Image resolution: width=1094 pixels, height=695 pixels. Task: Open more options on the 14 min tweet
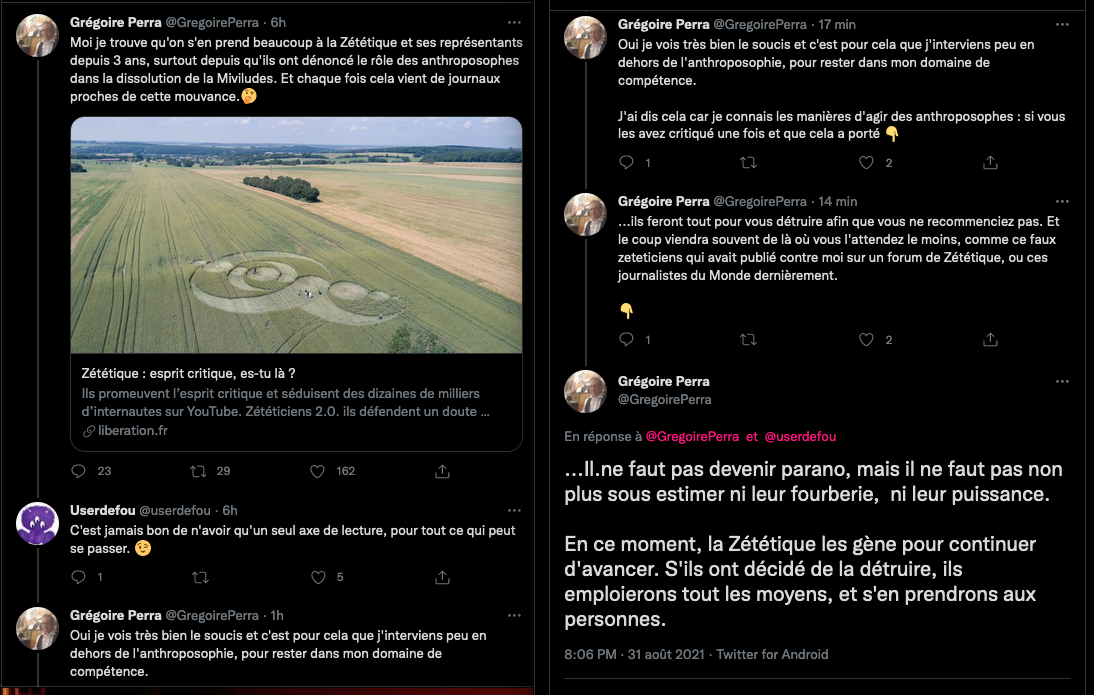point(1062,201)
